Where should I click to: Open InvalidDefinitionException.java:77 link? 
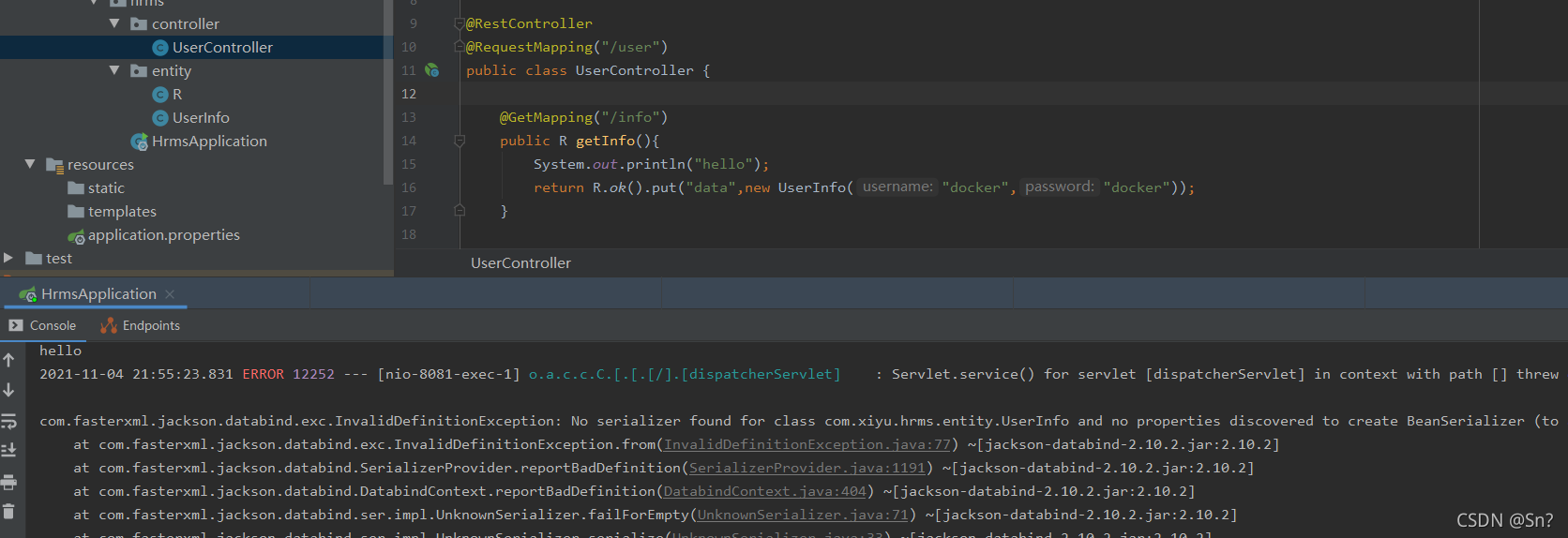click(807, 444)
